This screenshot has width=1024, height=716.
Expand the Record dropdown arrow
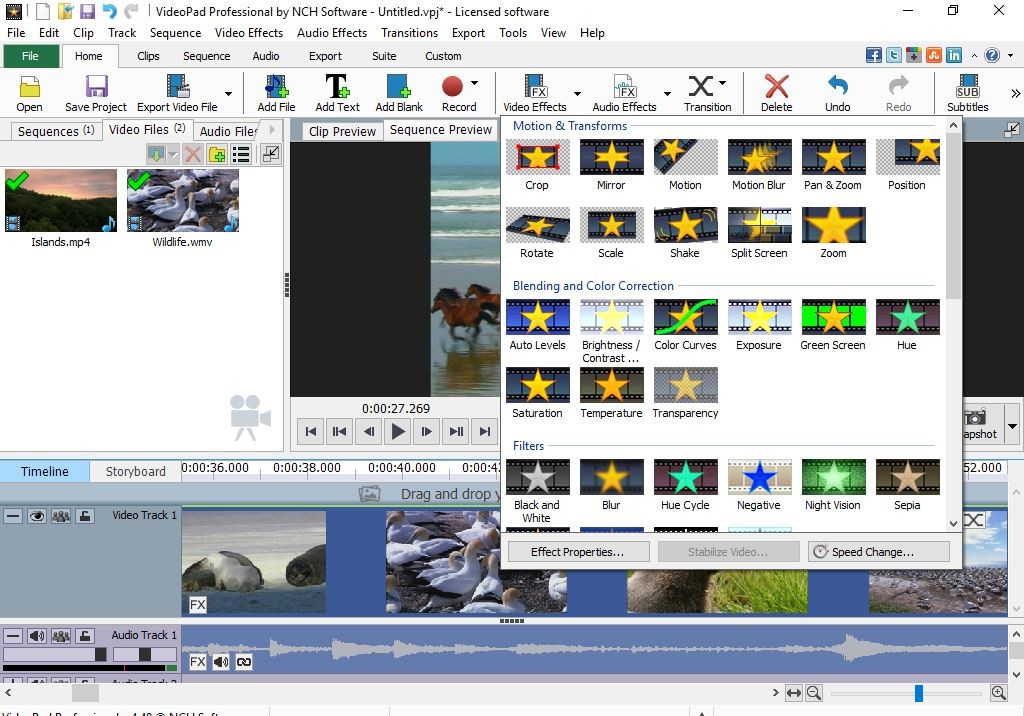coord(474,84)
